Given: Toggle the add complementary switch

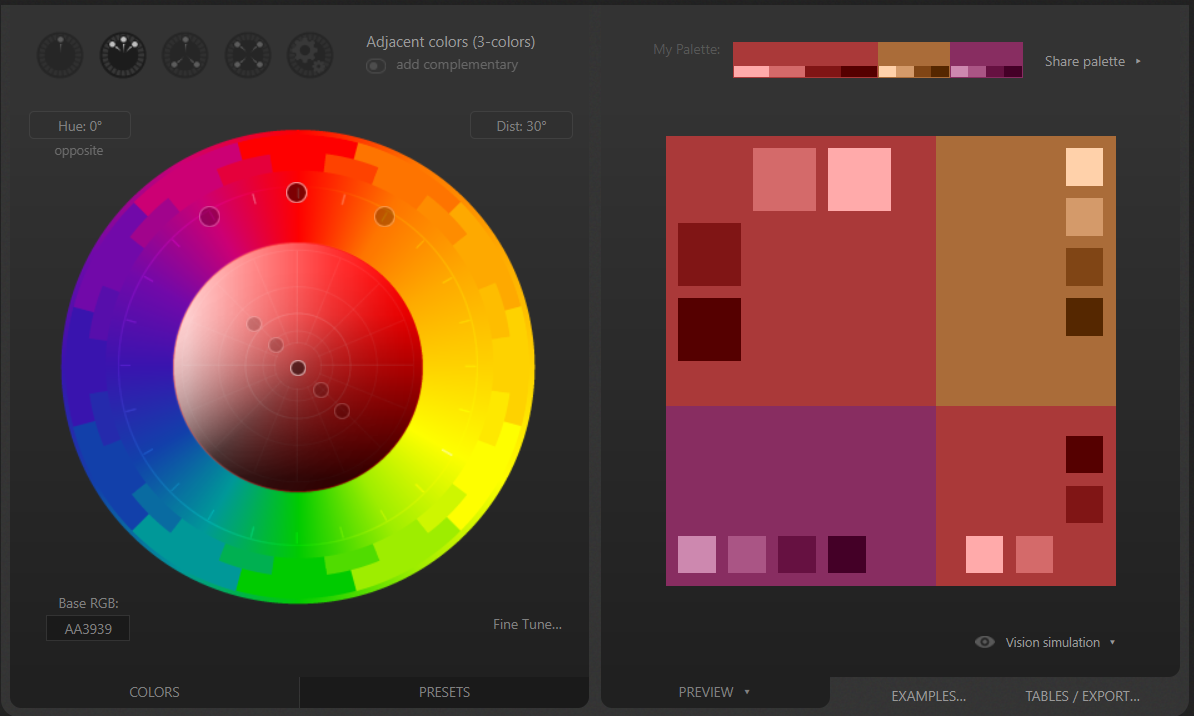Looking at the screenshot, I should [376, 66].
